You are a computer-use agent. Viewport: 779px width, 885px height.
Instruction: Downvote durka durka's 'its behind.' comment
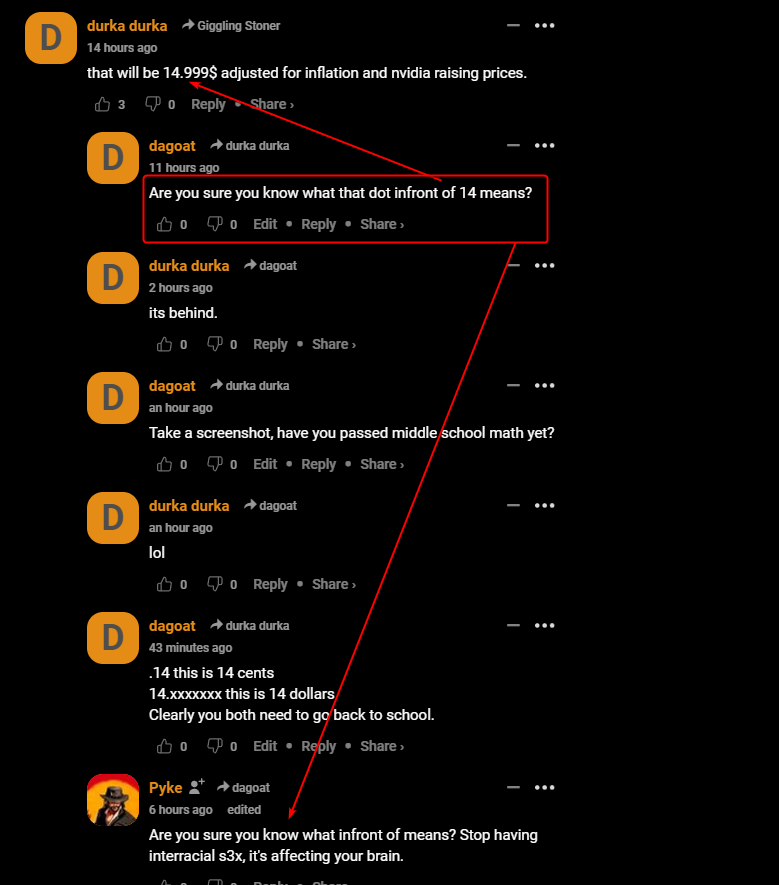pos(215,344)
